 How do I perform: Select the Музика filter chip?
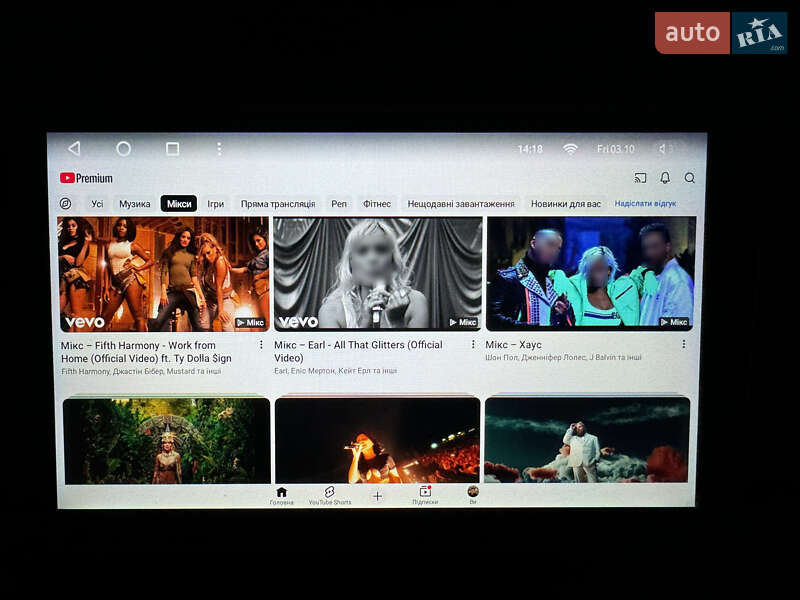tap(134, 204)
